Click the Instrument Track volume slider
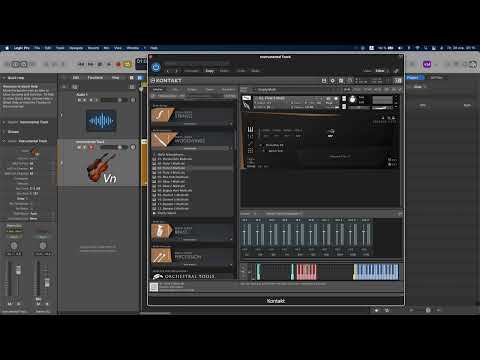The image size is (480, 360). coord(114,147)
